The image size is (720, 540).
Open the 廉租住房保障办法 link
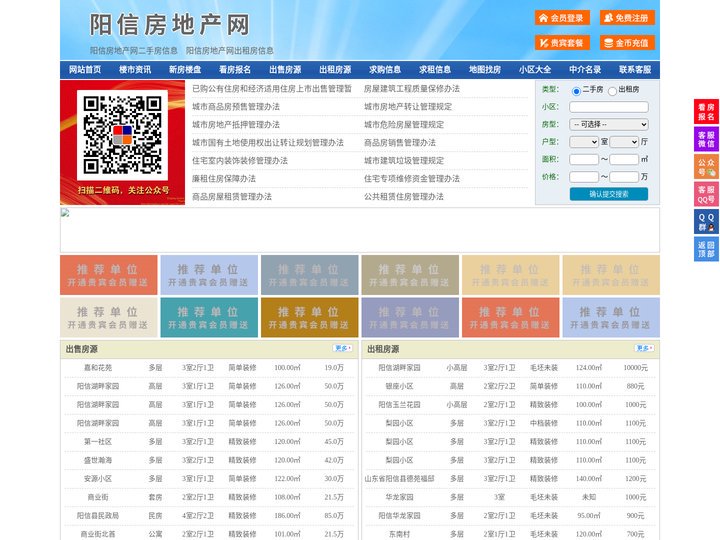(x=224, y=179)
